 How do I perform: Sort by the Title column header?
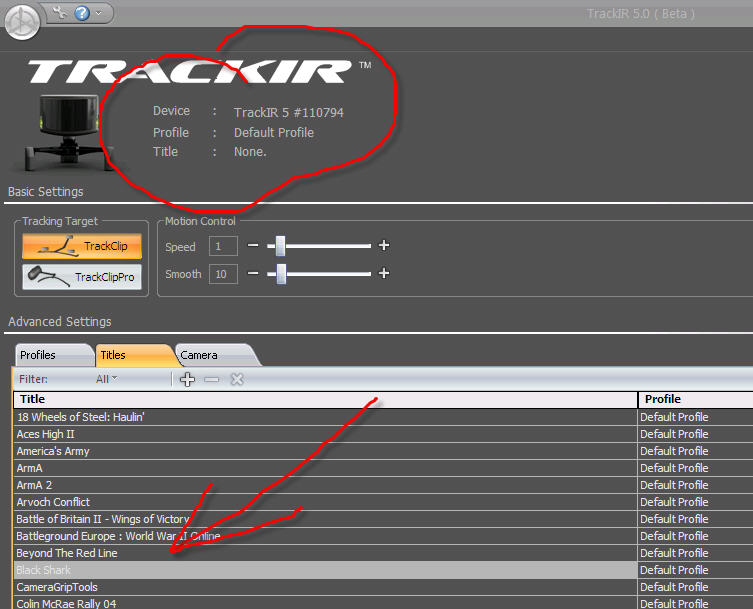coord(326,399)
